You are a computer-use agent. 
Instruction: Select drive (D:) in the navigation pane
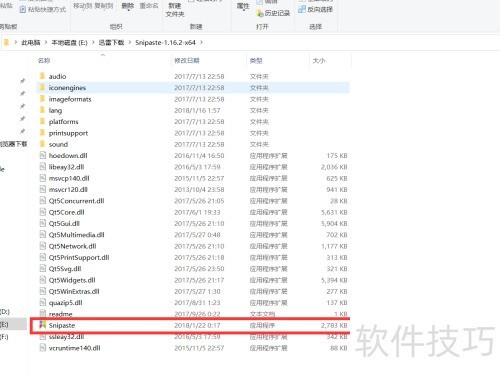coord(5,312)
